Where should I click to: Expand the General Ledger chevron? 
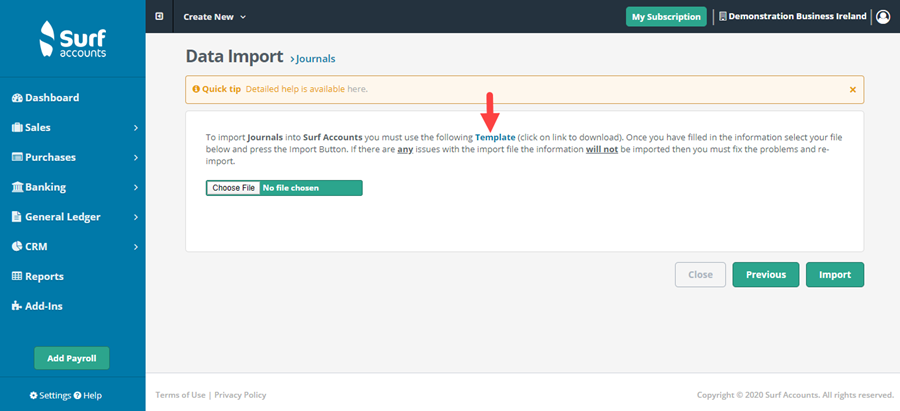(136, 218)
